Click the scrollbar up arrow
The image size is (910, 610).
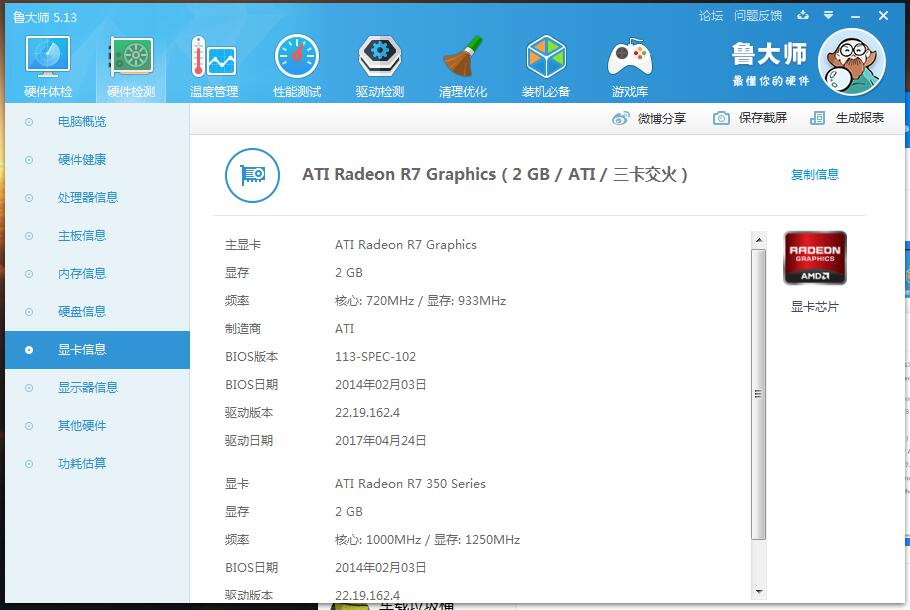point(759,239)
